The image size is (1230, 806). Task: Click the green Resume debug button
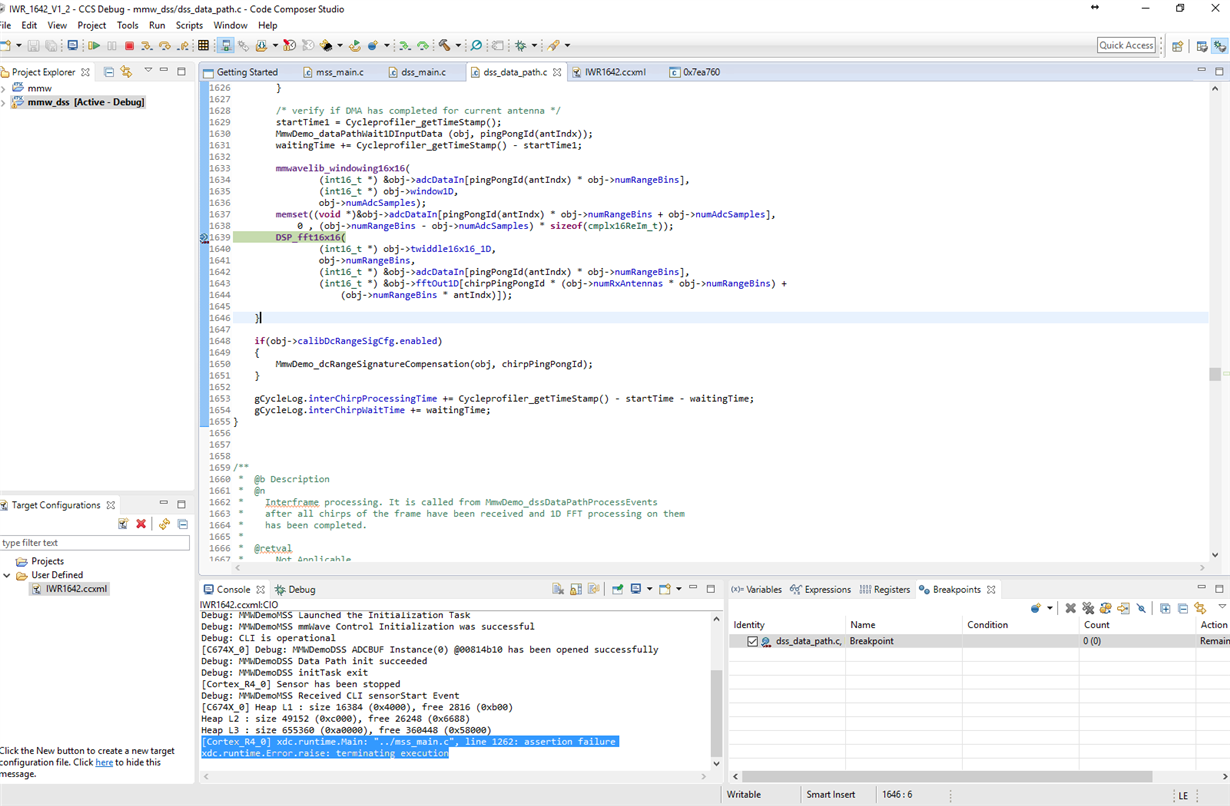pyautogui.click(x=94, y=46)
